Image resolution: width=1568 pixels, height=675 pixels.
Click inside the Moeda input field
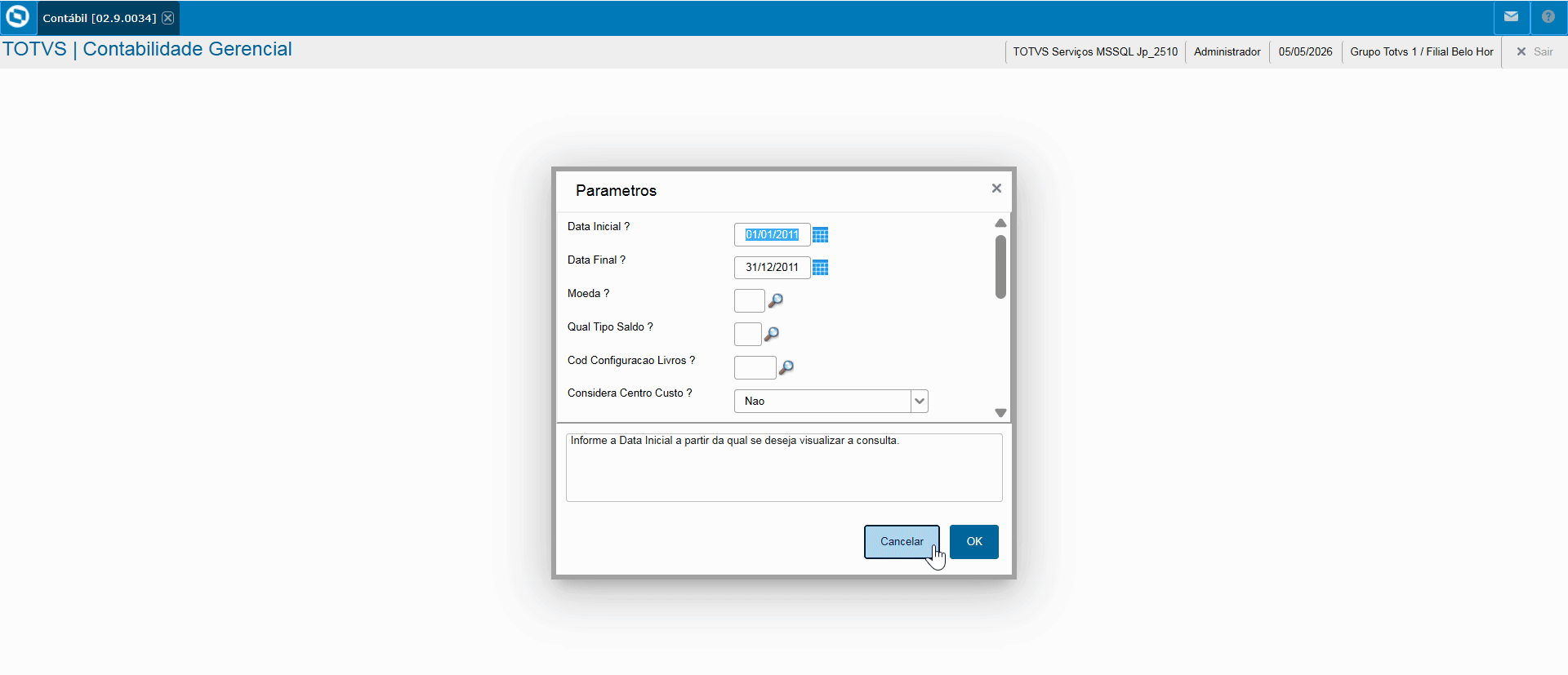coord(749,300)
